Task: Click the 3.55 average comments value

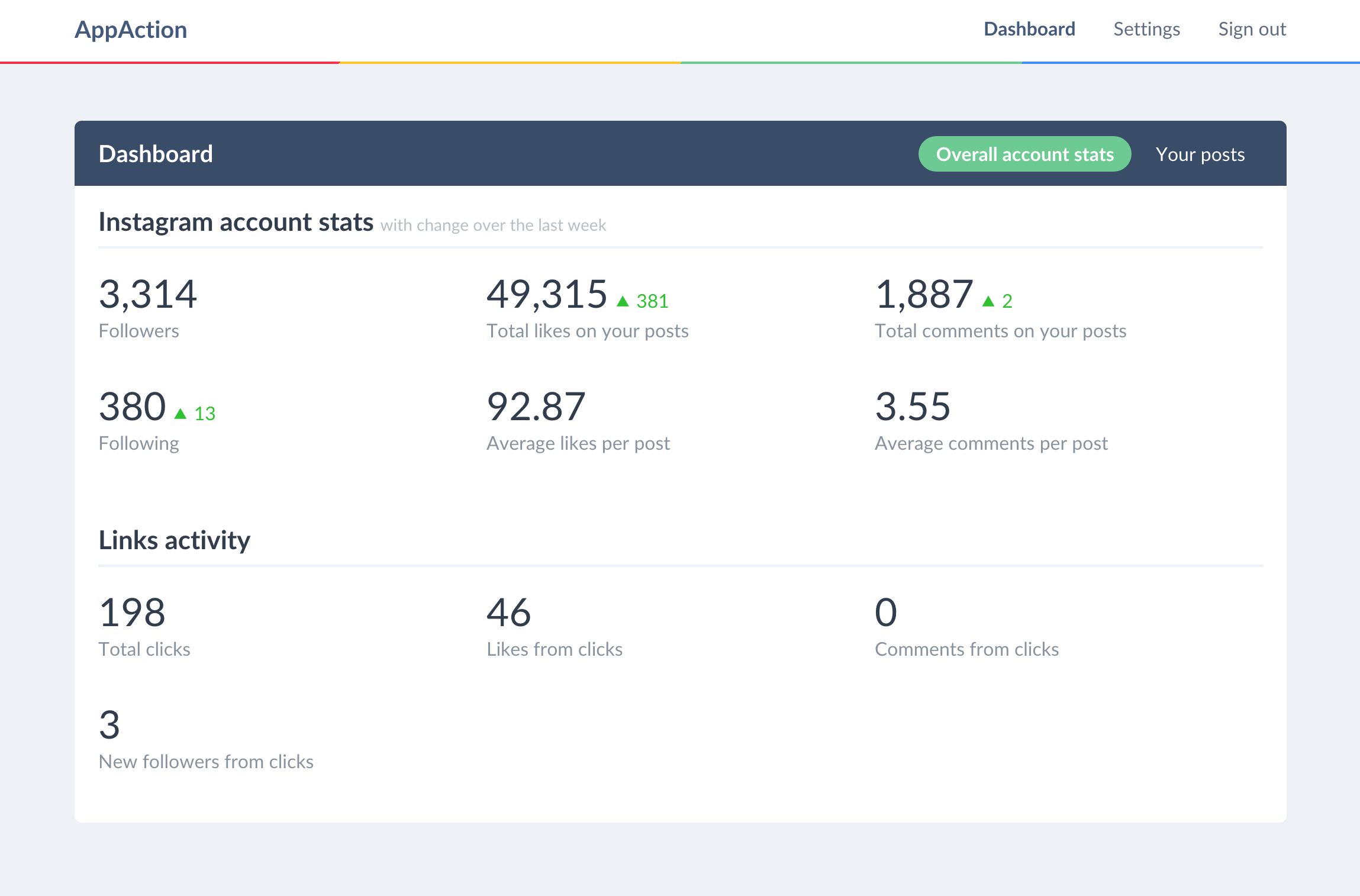Action: [913, 407]
